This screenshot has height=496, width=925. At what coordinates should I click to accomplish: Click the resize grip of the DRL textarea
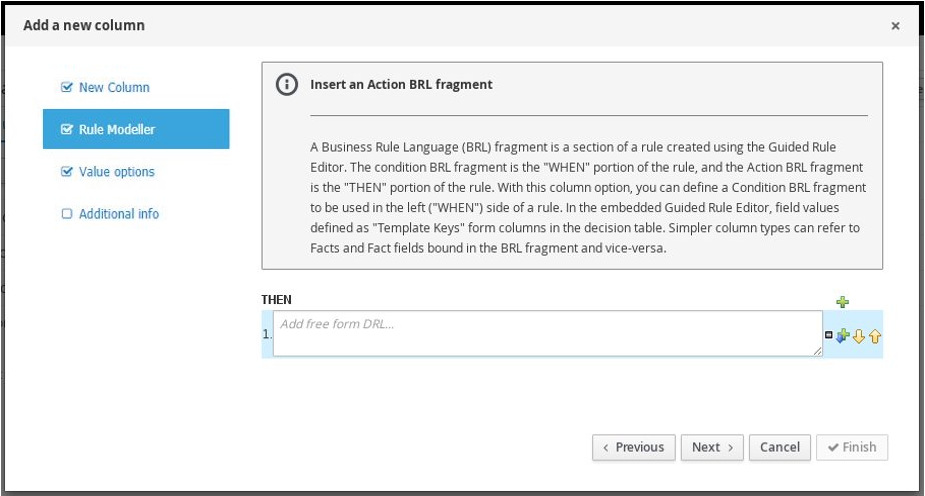click(817, 351)
